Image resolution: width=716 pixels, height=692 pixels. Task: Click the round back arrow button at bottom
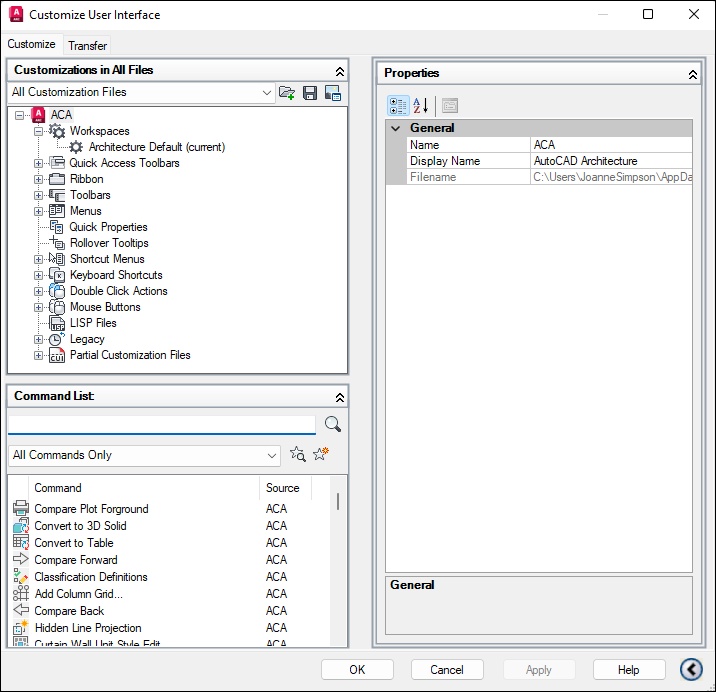(x=691, y=670)
